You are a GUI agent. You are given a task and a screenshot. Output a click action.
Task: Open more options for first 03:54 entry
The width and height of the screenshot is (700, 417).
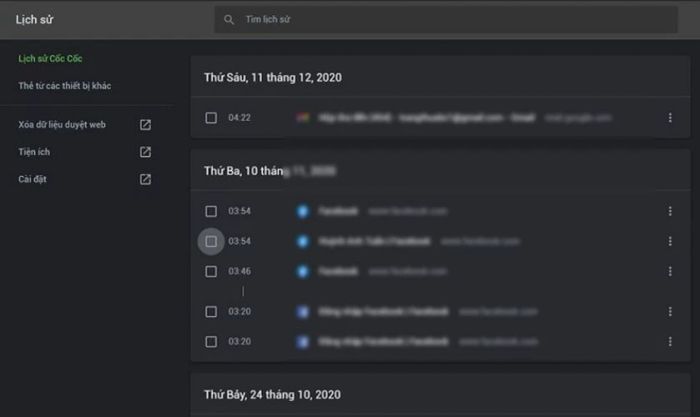669,211
